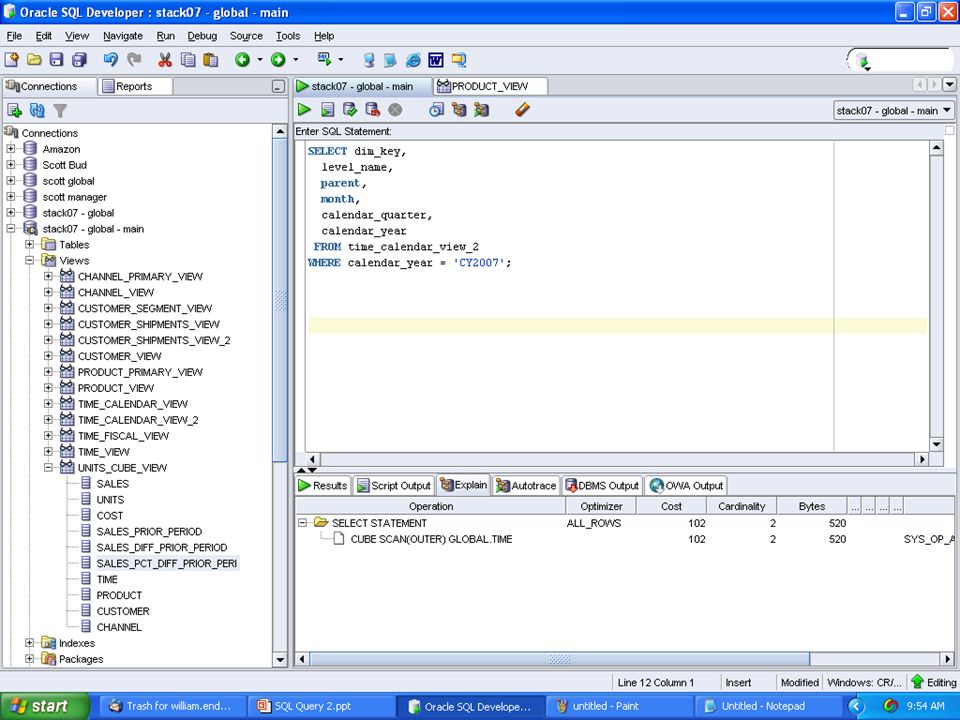Click the green Forward navigation icon
Screen dimensions: 960x720
tap(278, 59)
